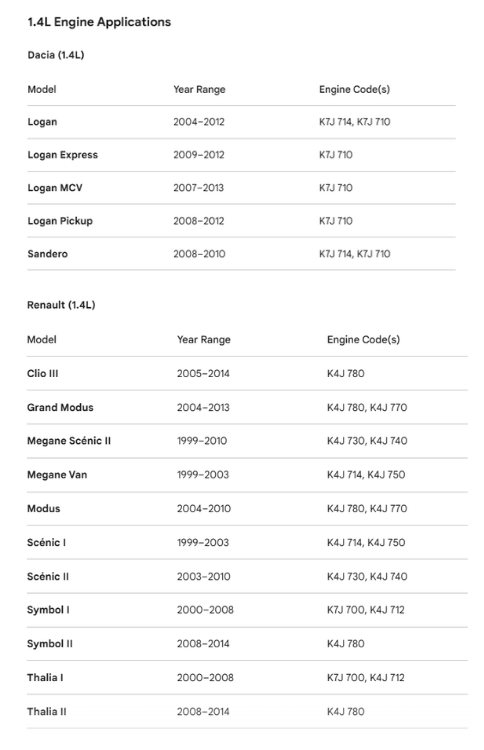Select the Logan Express row name

[63, 155]
